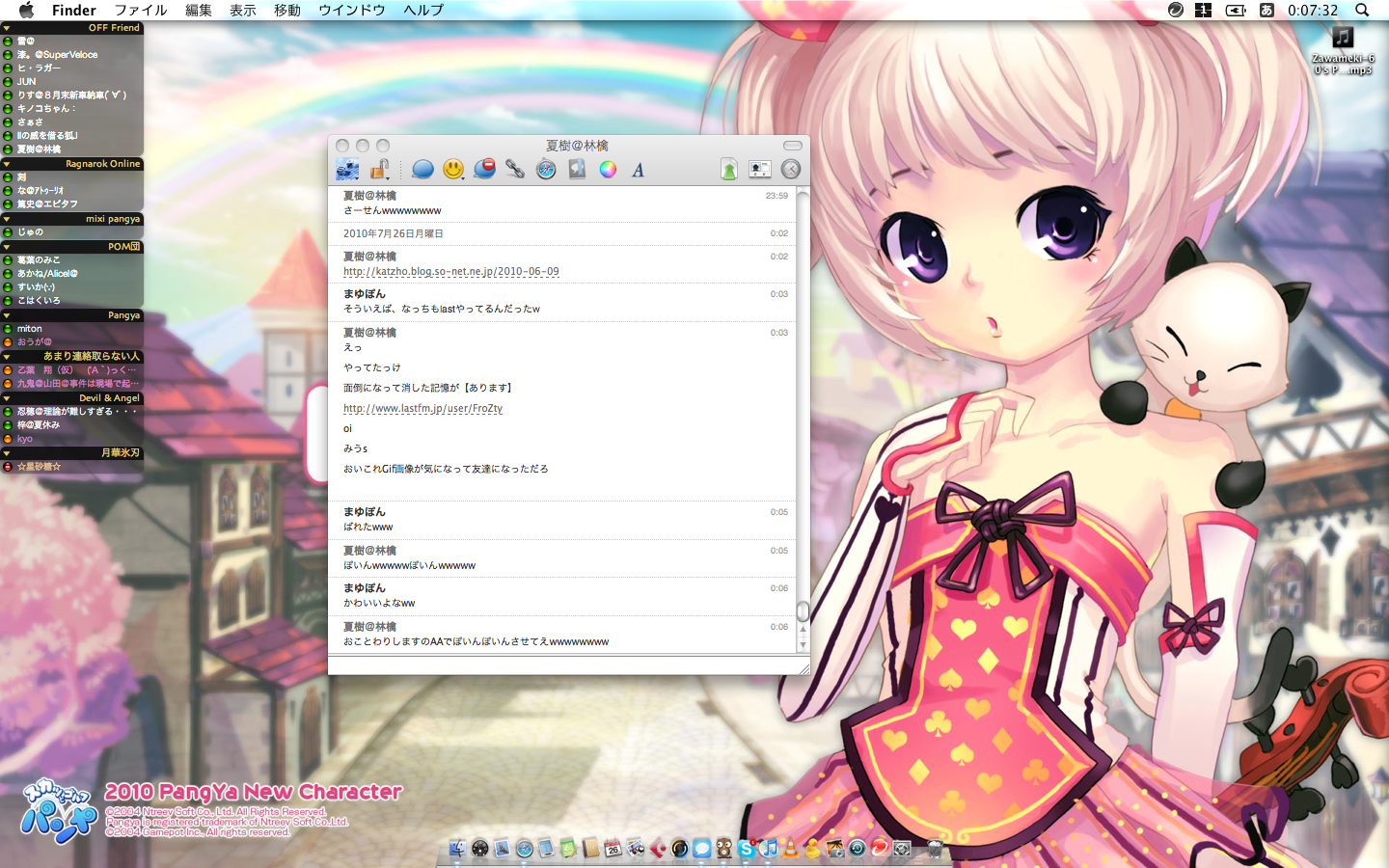Open the lastfm.jp user FroZty link
The height and width of the screenshot is (868, 1389).
pyautogui.click(x=422, y=409)
